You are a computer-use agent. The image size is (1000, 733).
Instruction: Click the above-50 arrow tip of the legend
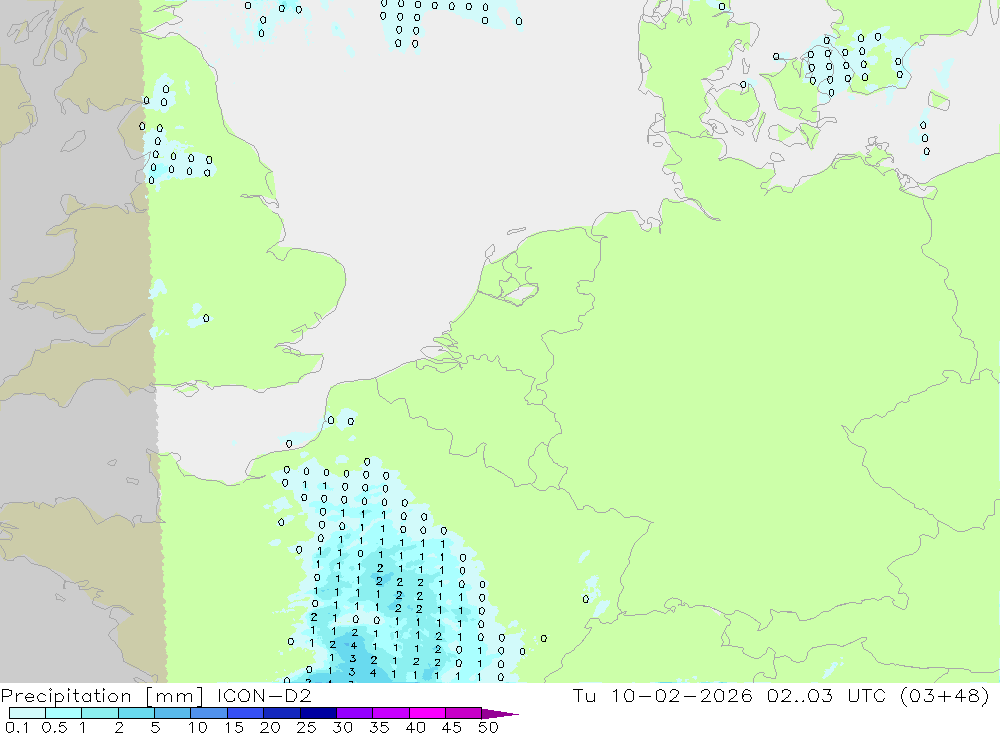pyautogui.click(x=501, y=714)
